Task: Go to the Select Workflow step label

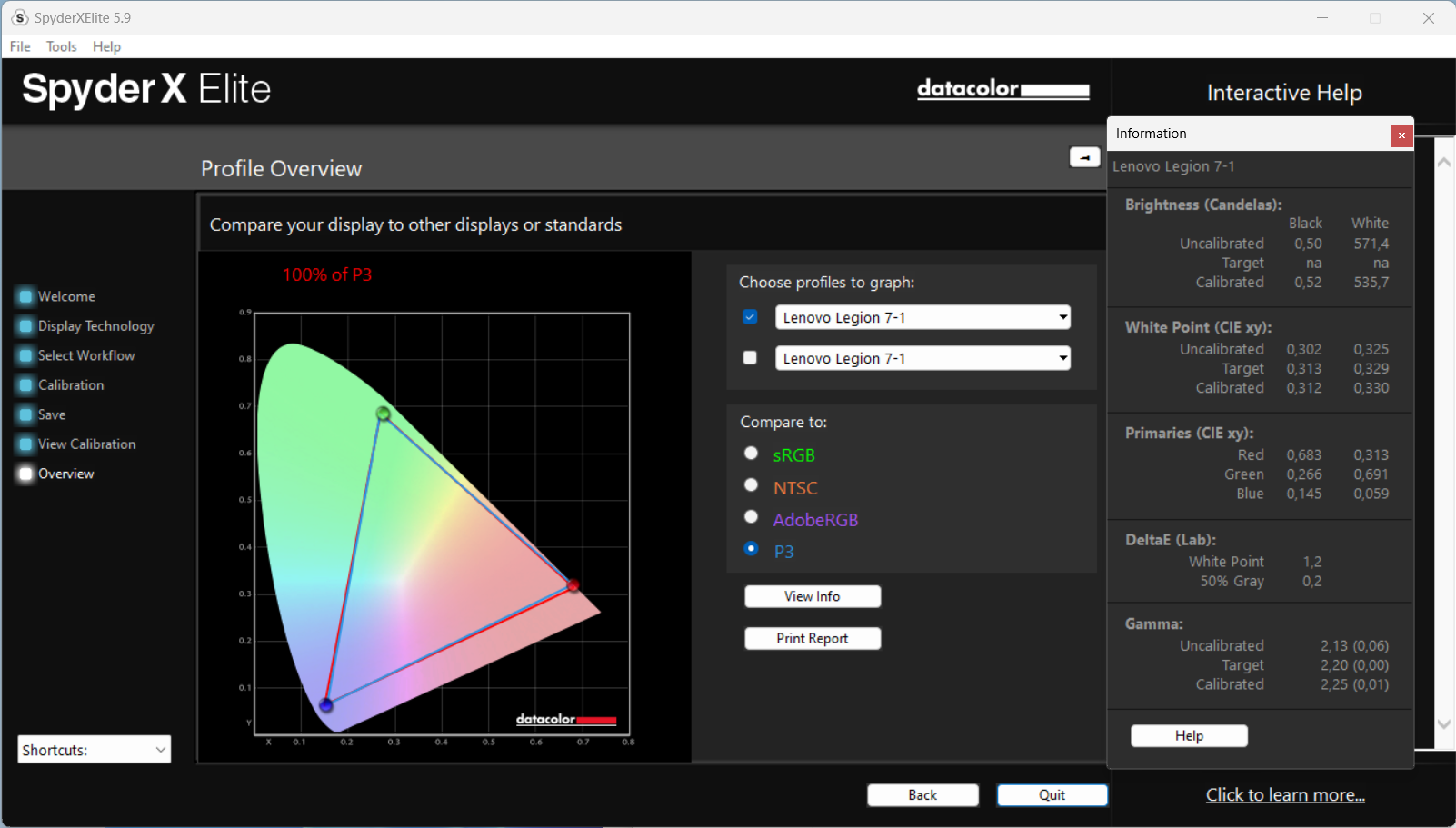Action: [86, 355]
